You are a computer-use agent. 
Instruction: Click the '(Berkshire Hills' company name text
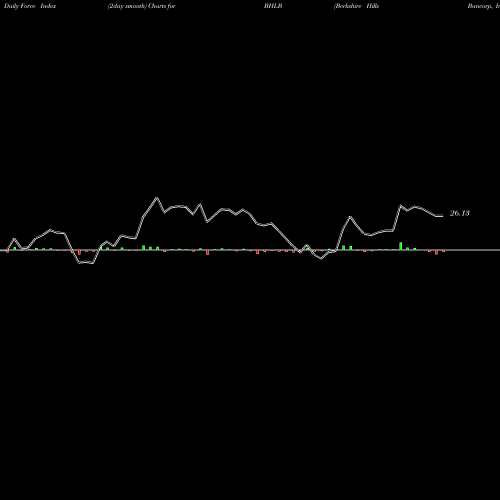click(356, 6)
